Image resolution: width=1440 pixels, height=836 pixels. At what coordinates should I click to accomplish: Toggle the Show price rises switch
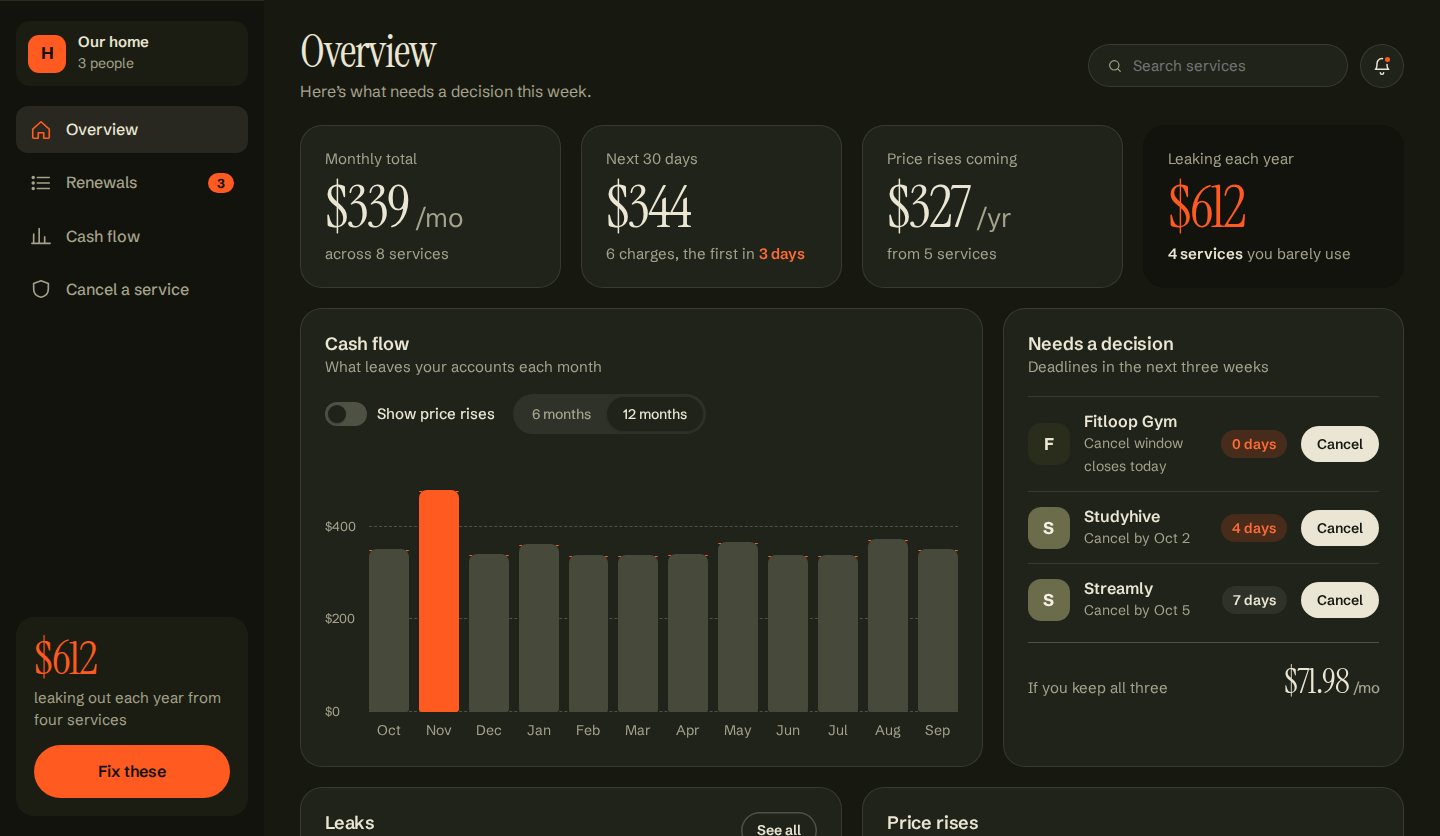pyautogui.click(x=346, y=414)
